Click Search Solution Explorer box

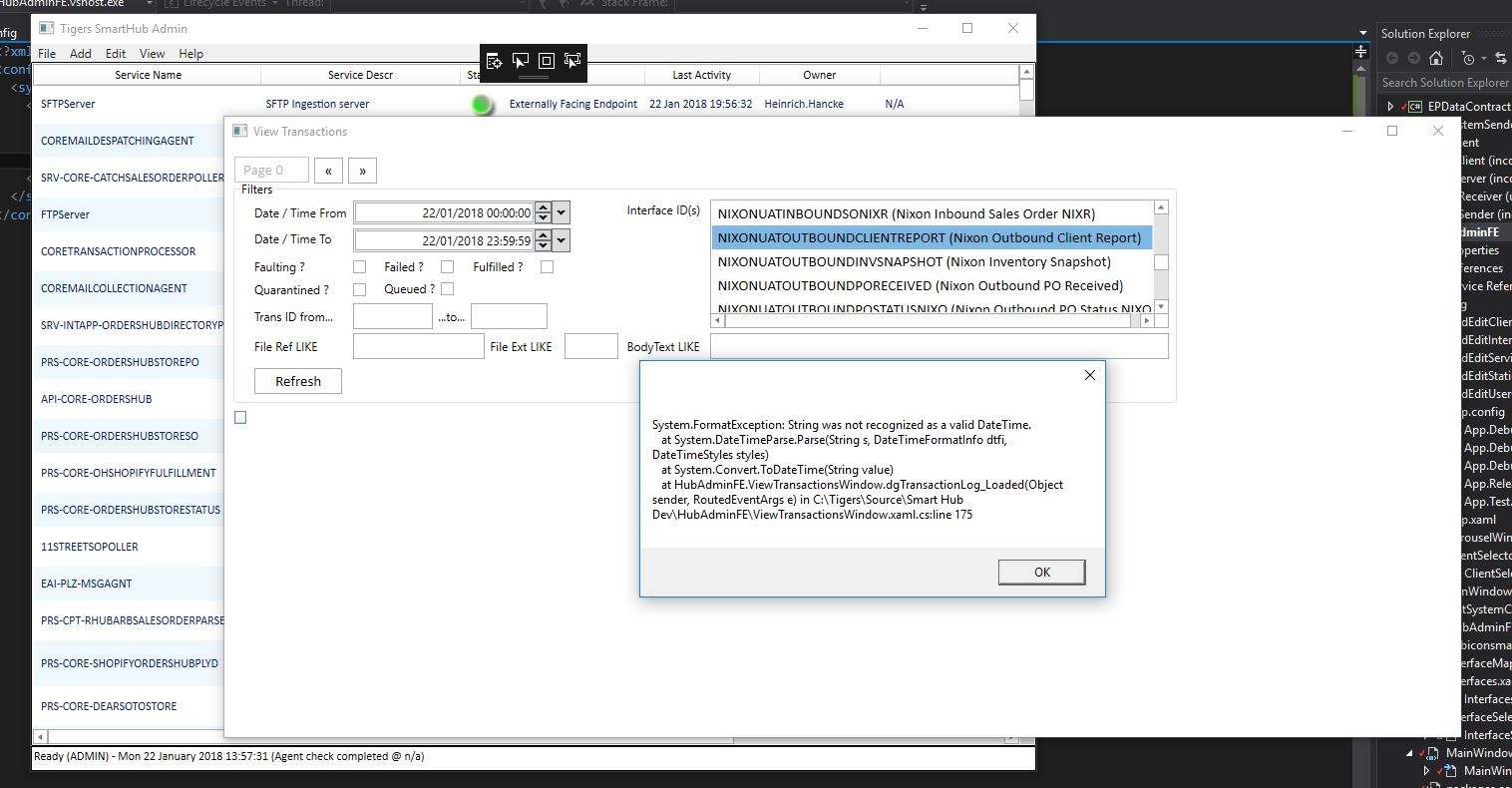(1445, 83)
